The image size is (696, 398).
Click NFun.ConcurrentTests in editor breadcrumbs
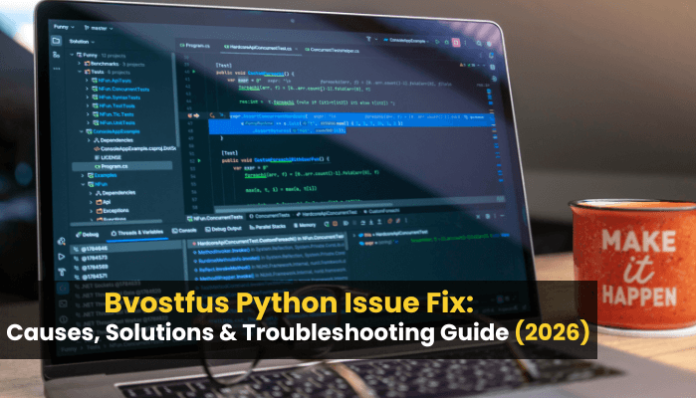click(215, 217)
